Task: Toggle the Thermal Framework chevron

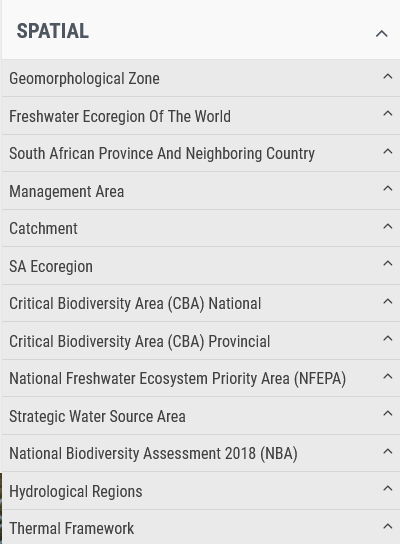Action: (388, 526)
